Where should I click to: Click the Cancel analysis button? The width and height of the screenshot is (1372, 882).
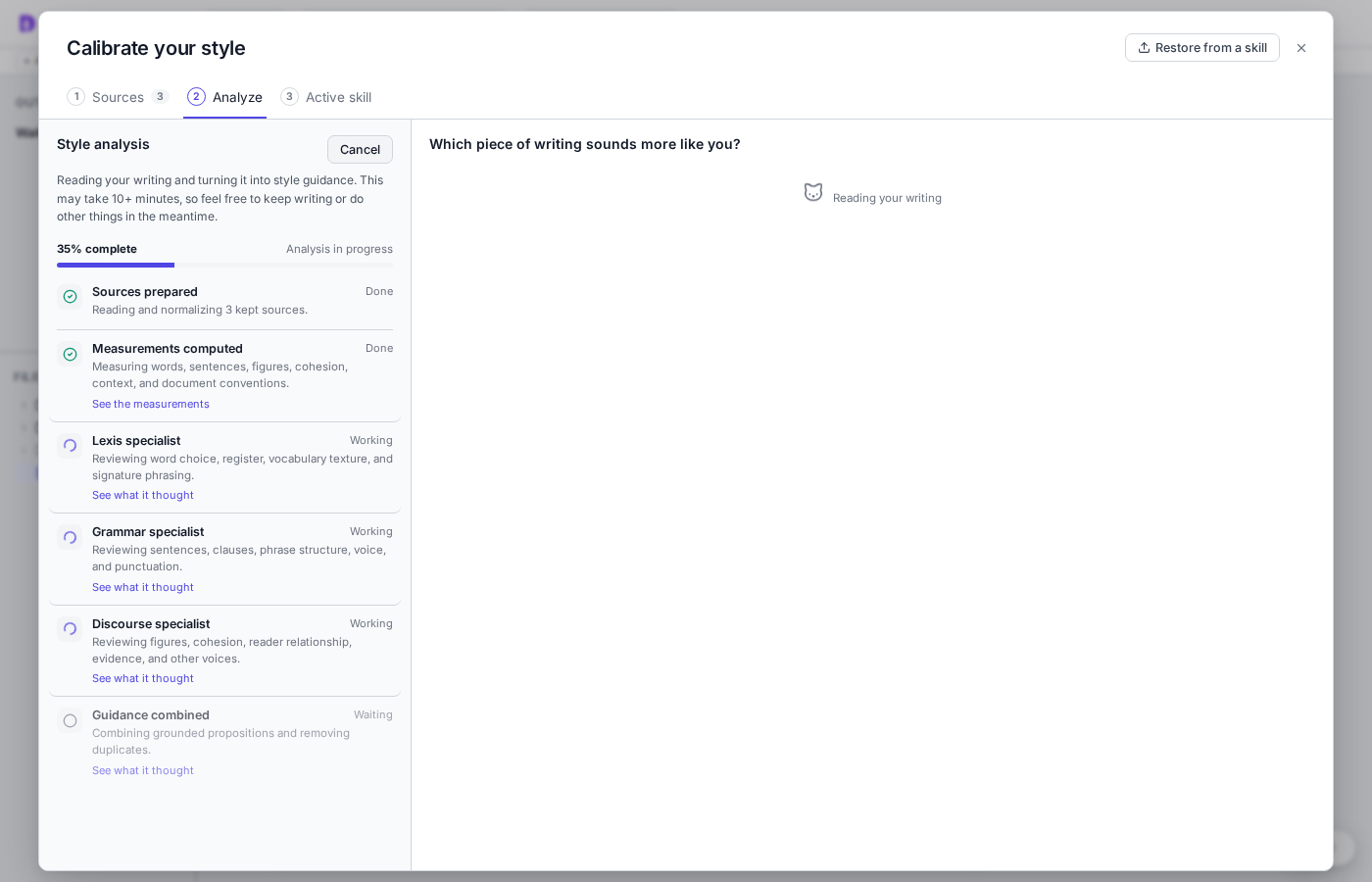[360, 150]
